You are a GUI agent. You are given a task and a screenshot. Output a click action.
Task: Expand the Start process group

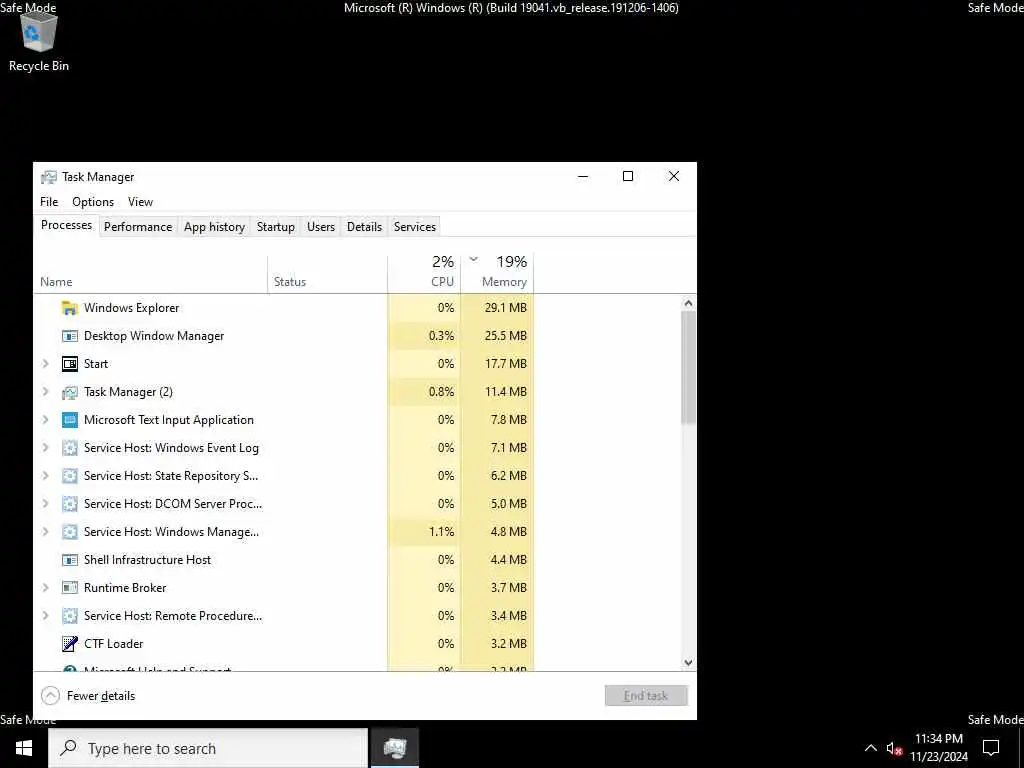46,364
